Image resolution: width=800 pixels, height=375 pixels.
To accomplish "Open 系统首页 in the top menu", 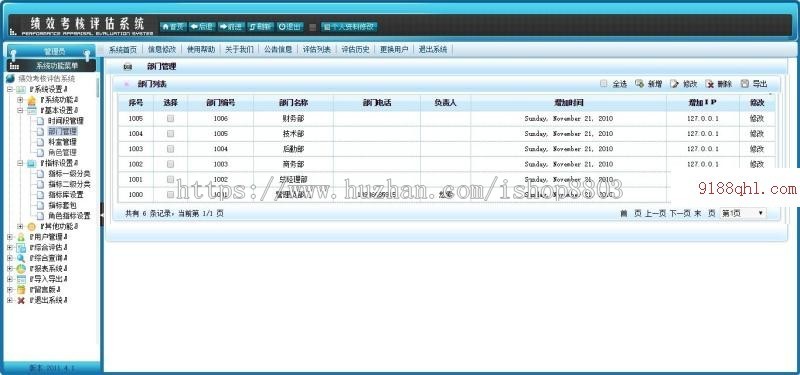I will (123, 49).
